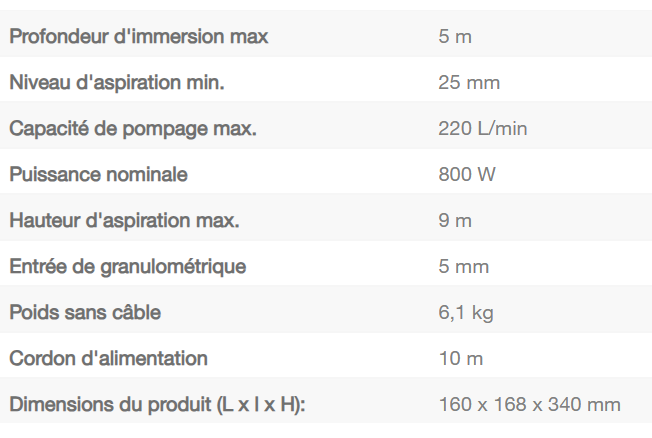Viewport: 652px width, 438px height.
Task: Click the "Entrée de granulométrique" label
Action: point(127,266)
